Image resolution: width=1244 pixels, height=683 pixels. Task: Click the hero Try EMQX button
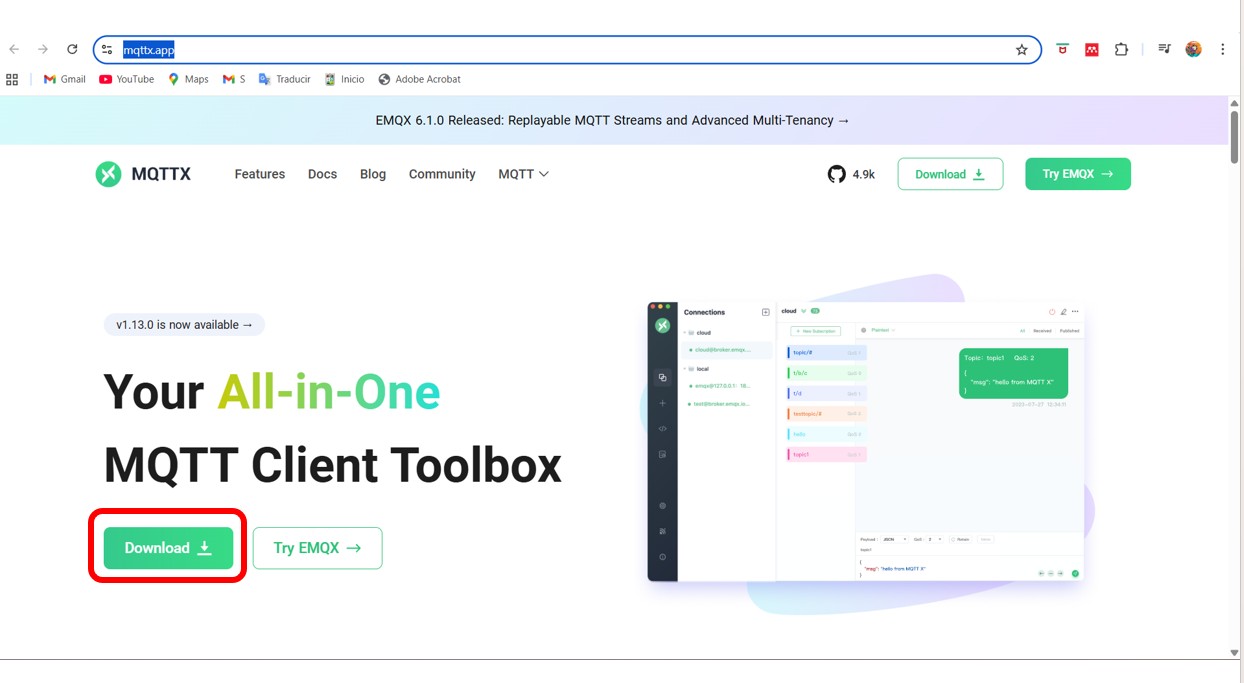[317, 548]
